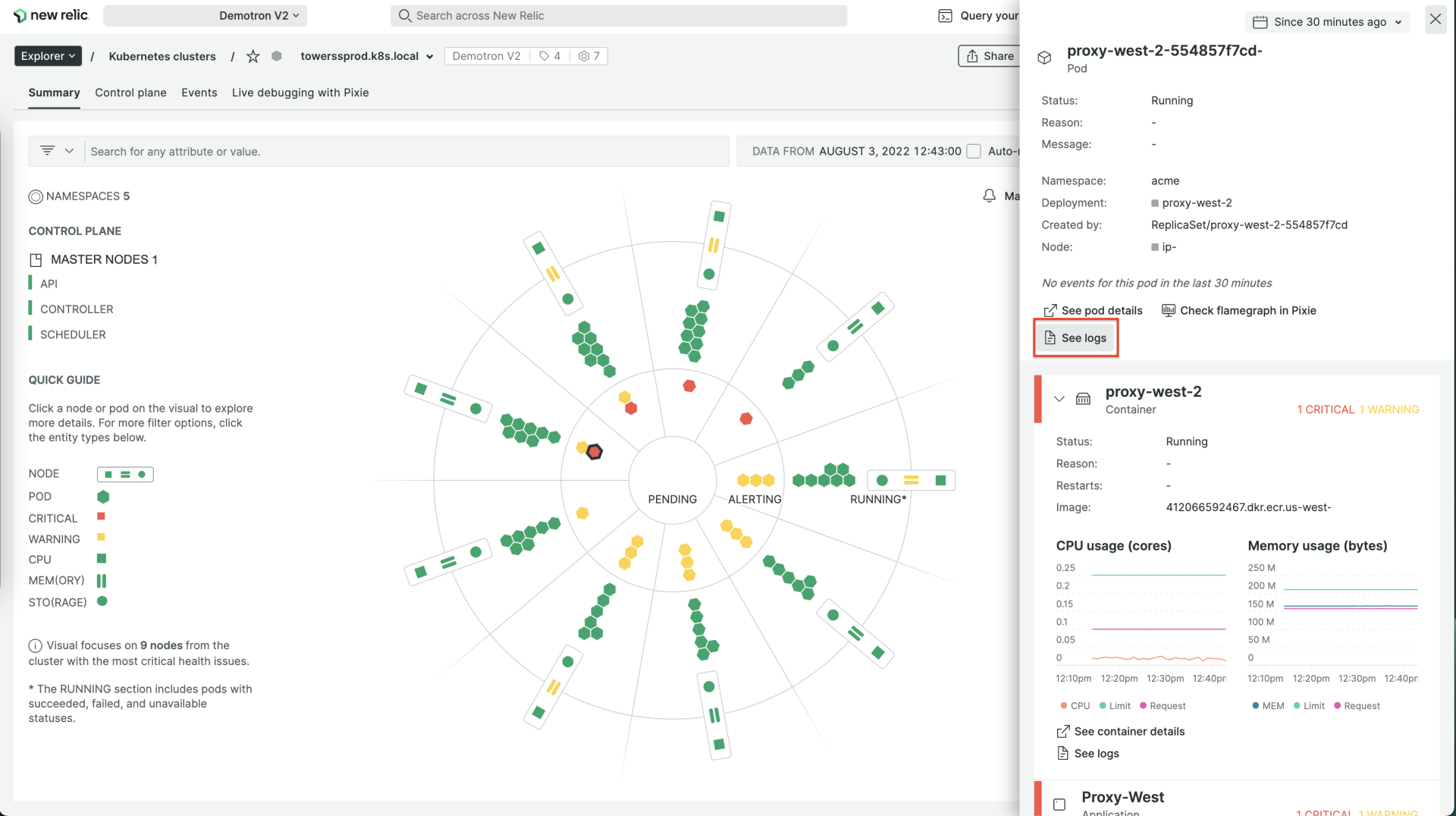Open See container details link
1456x816 pixels.
(1128, 731)
